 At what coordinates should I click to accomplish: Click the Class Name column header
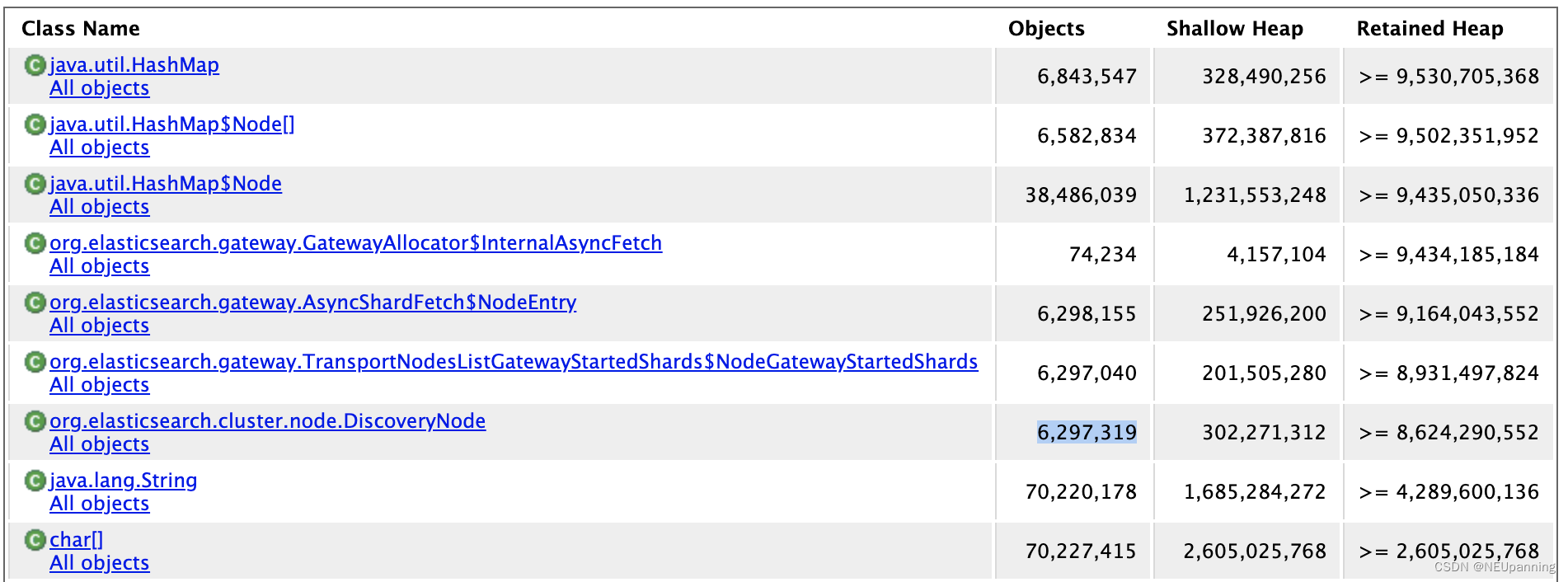80,28
